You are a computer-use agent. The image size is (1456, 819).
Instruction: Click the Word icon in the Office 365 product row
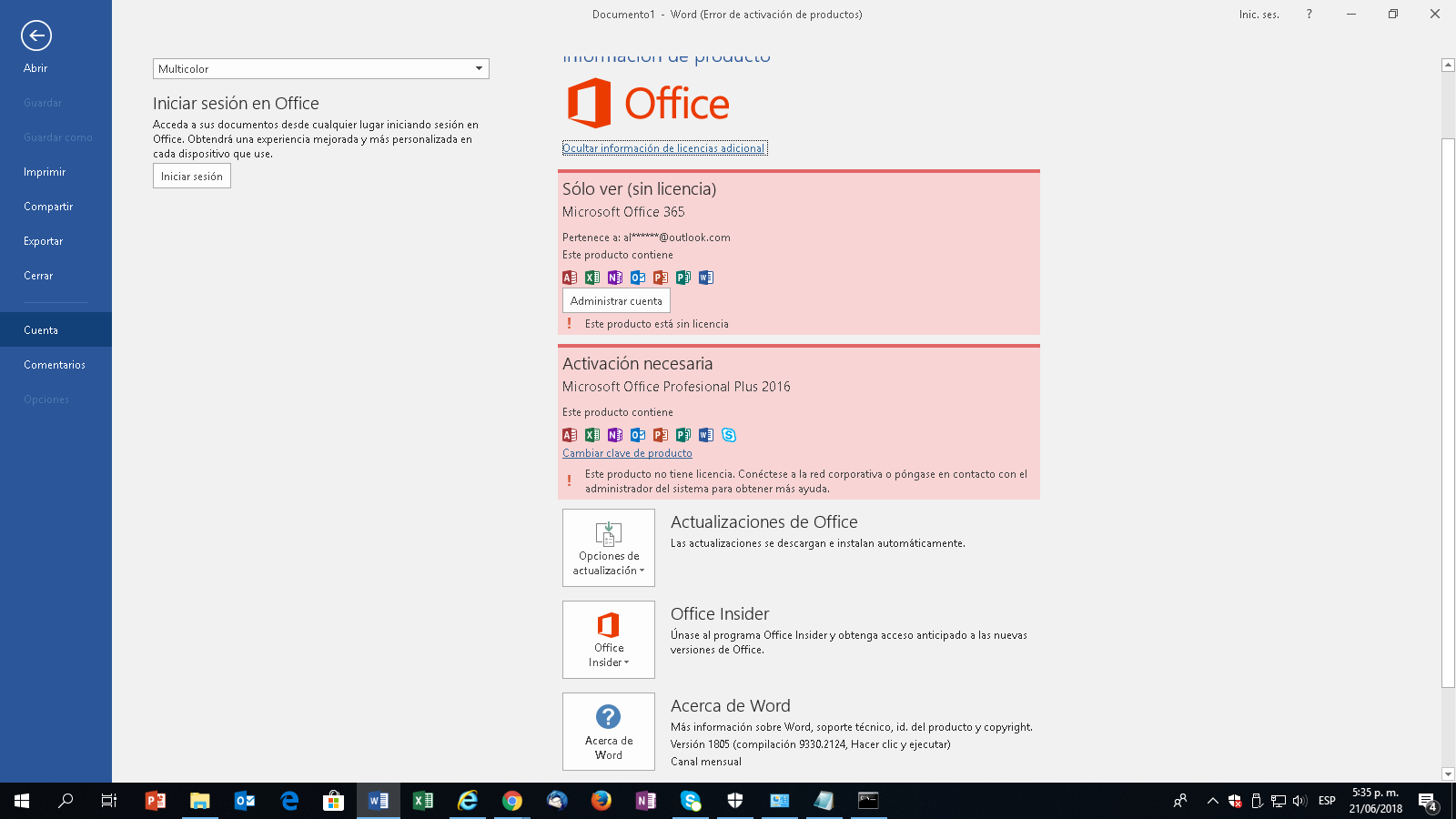pos(706,278)
